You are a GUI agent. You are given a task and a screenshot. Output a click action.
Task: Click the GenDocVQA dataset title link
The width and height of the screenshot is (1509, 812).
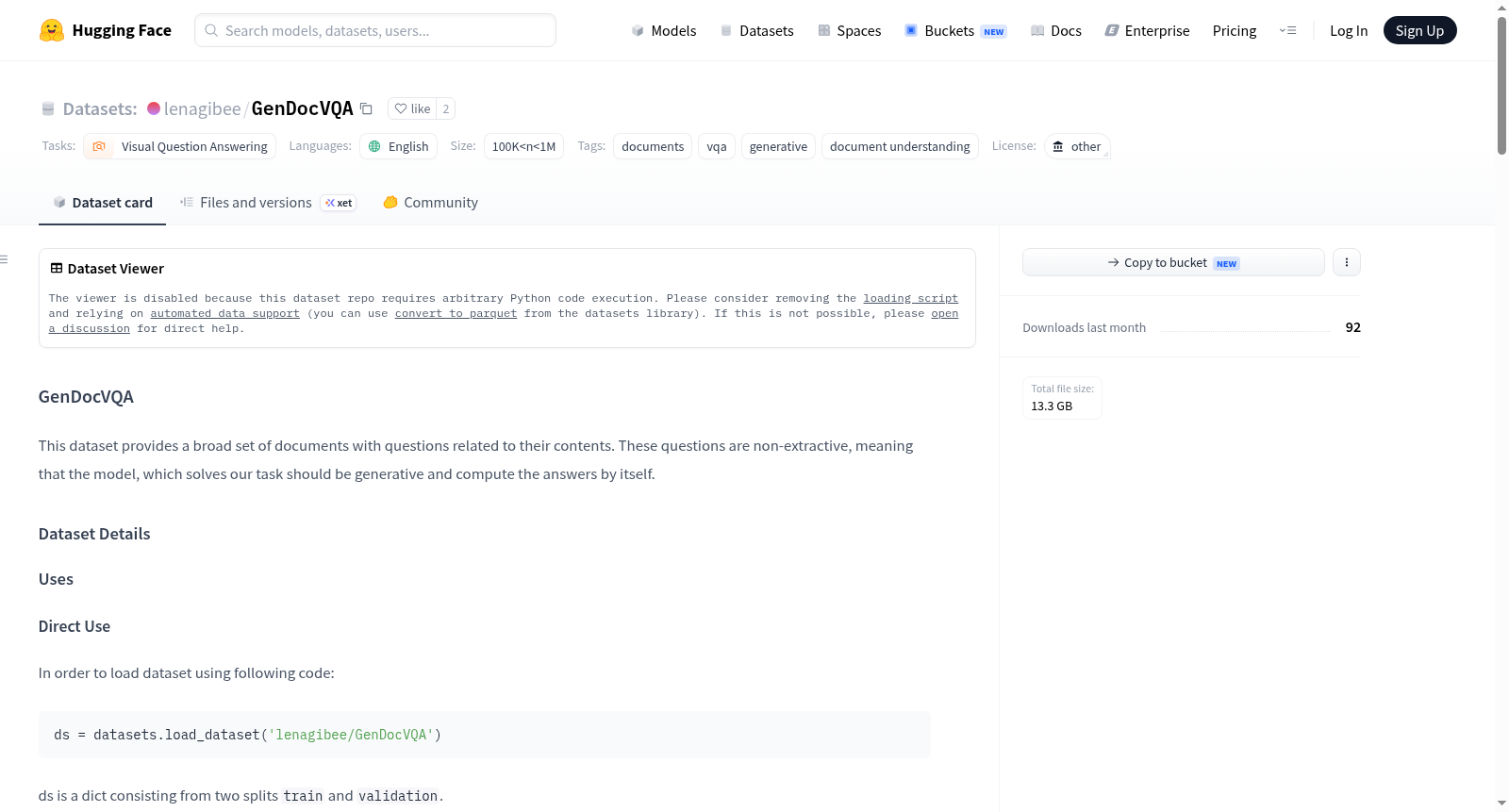pyautogui.click(x=302, y=108)
